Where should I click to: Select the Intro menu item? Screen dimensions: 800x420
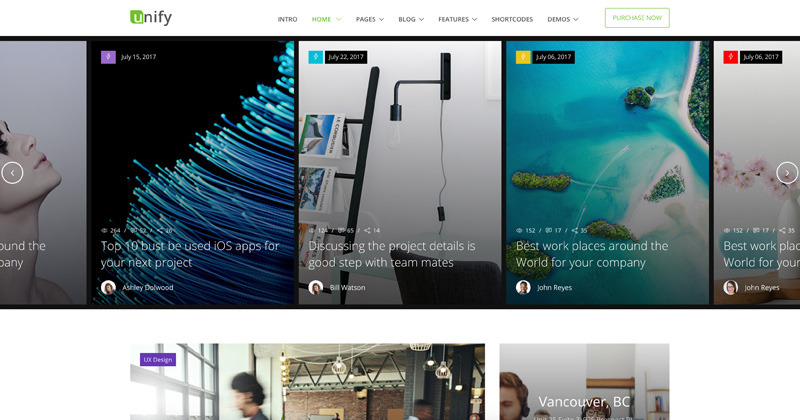coord(287,19)
